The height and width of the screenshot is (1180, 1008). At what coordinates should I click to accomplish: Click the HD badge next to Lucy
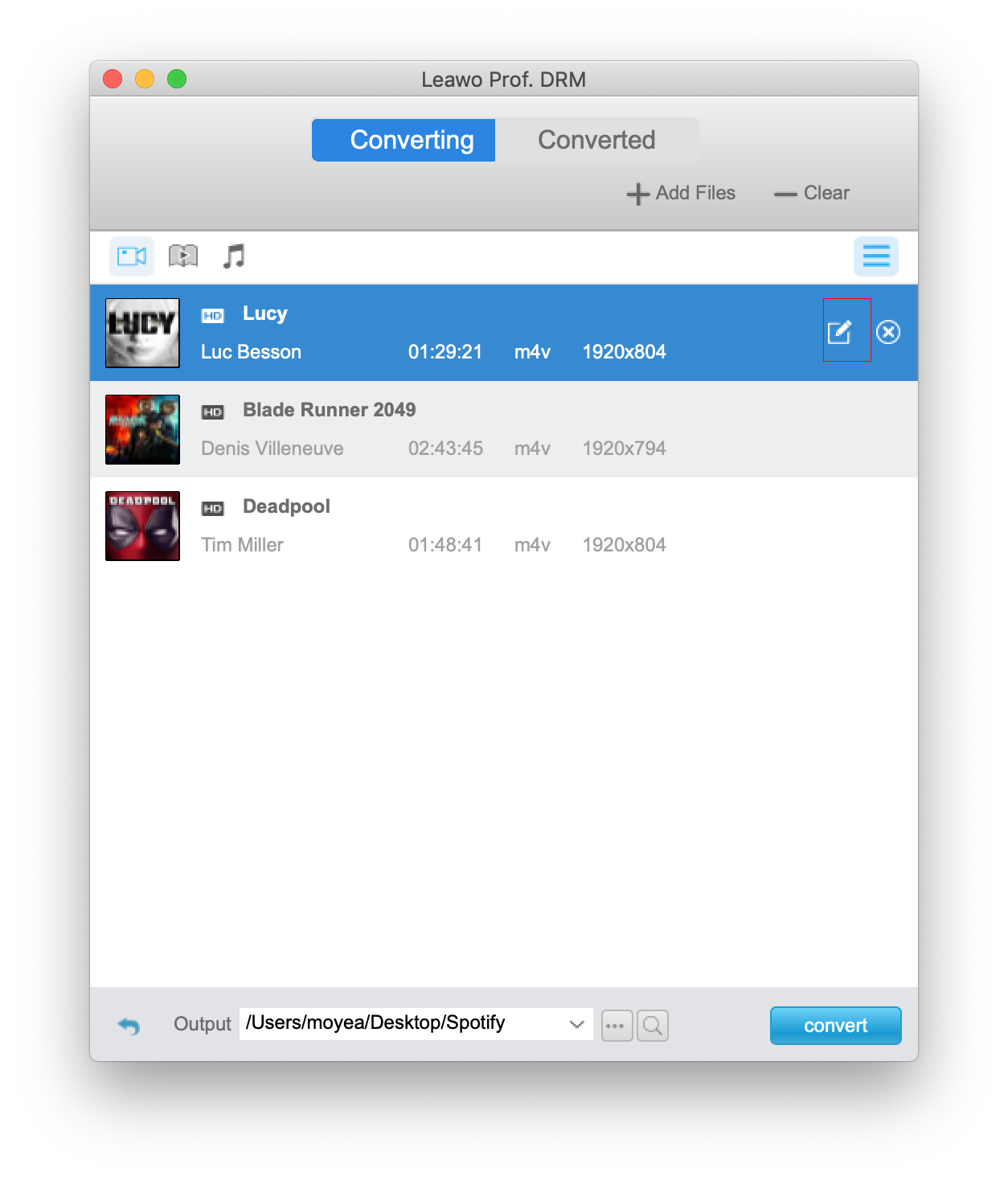[213, 316]
